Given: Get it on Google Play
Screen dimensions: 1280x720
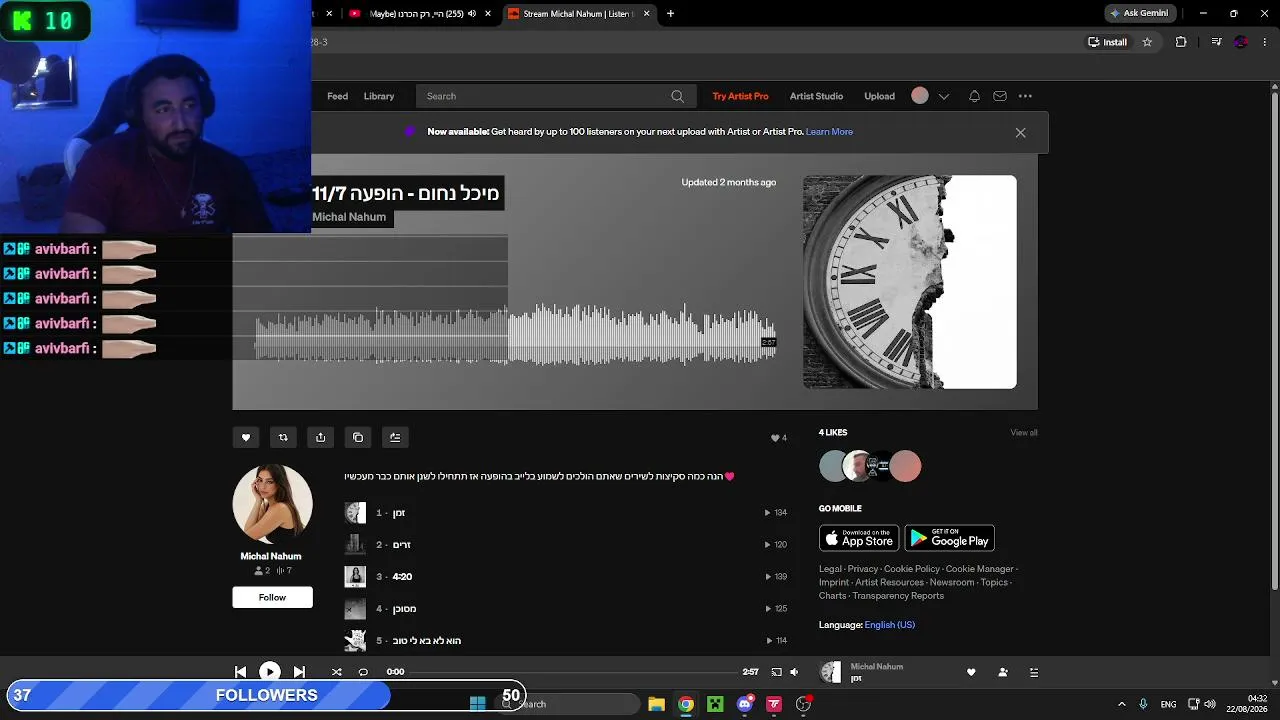Looking at the screenshot, I should 949,538.
